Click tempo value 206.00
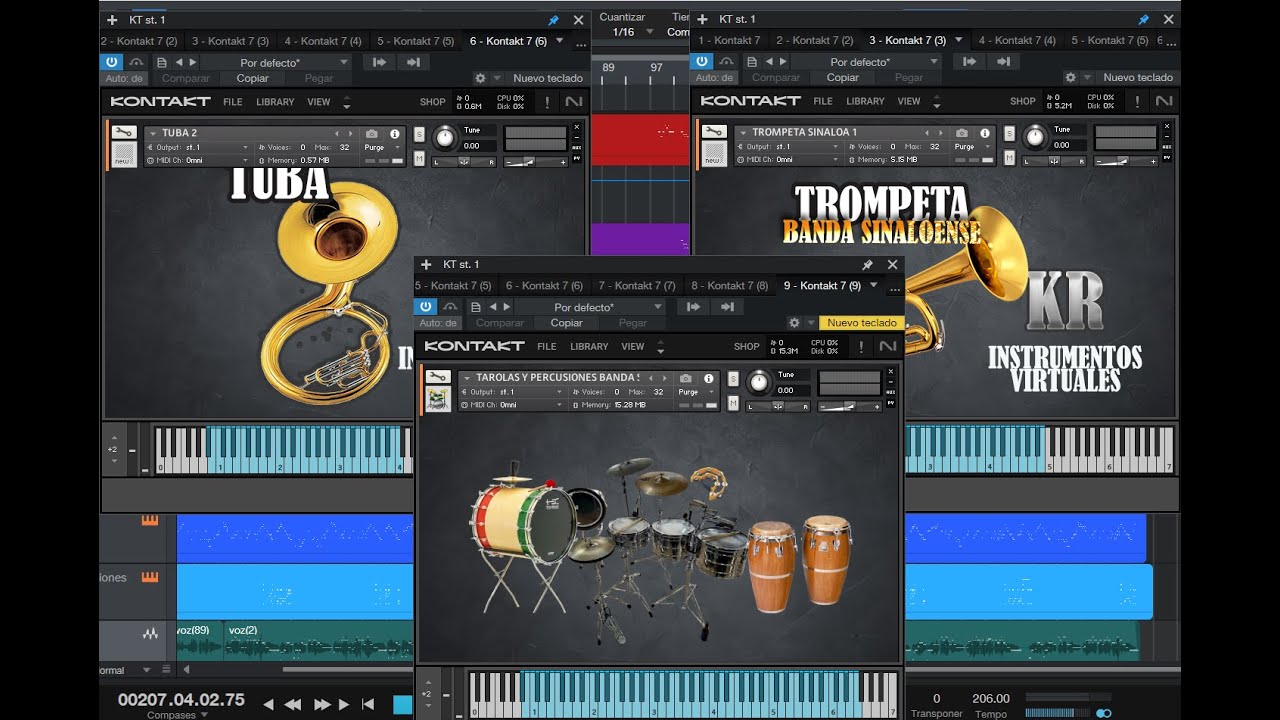The height and width of the screenshot is (720, 1280). click(x=991, y=699)
